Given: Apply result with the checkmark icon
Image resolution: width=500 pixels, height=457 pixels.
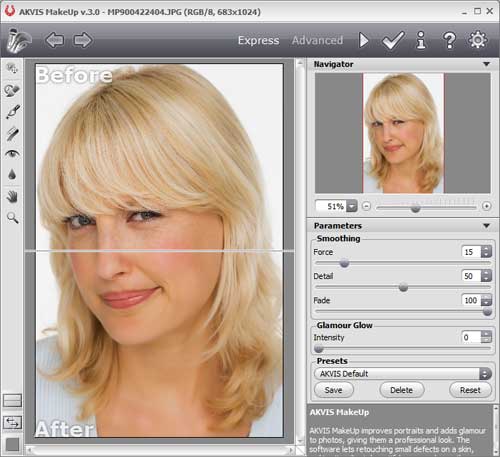Looking at the screenshot, I should (393, 41).
